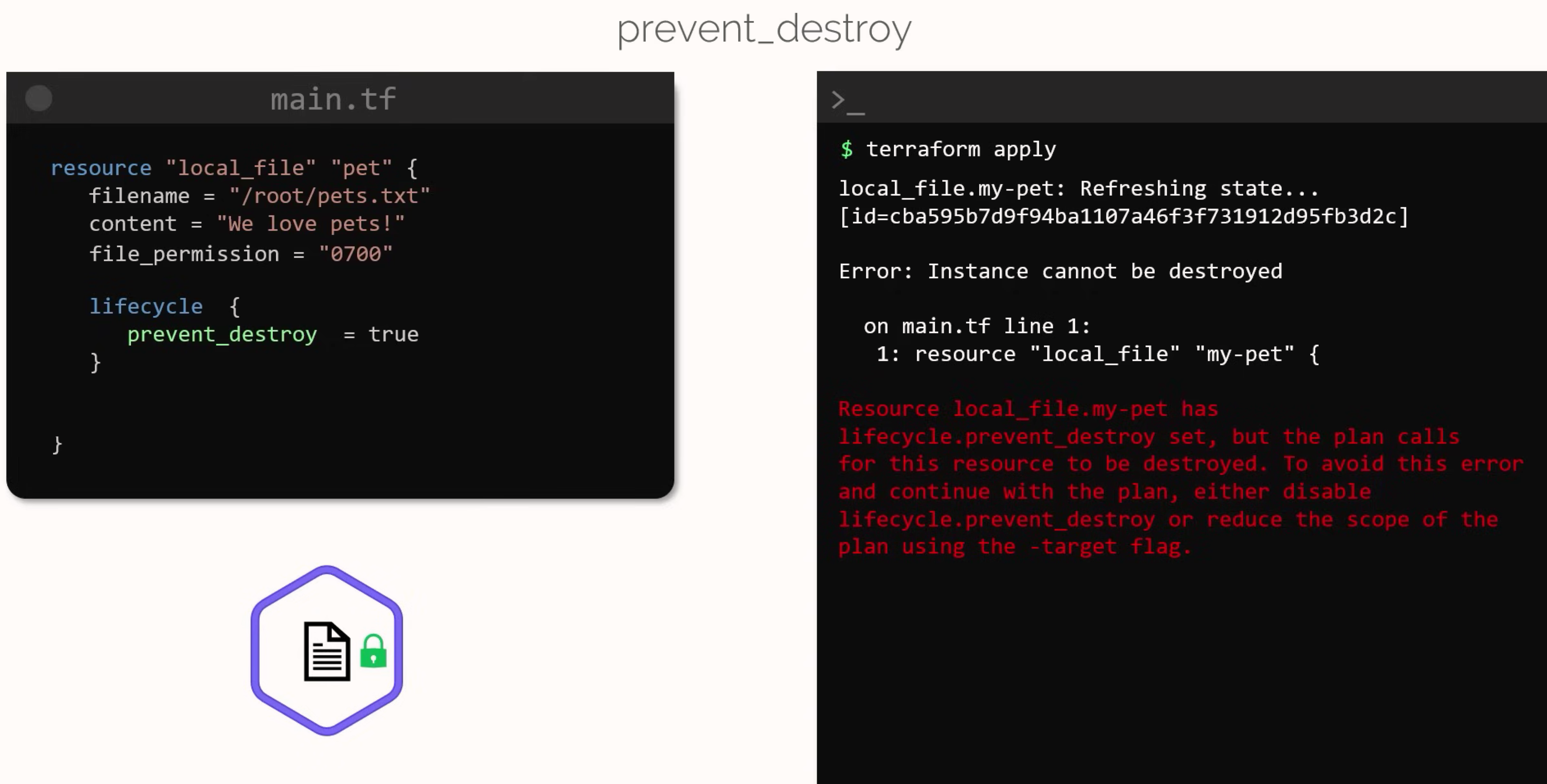Click the lifecycle keyword in code
The image size is (1547, 784).
point(146,306)
